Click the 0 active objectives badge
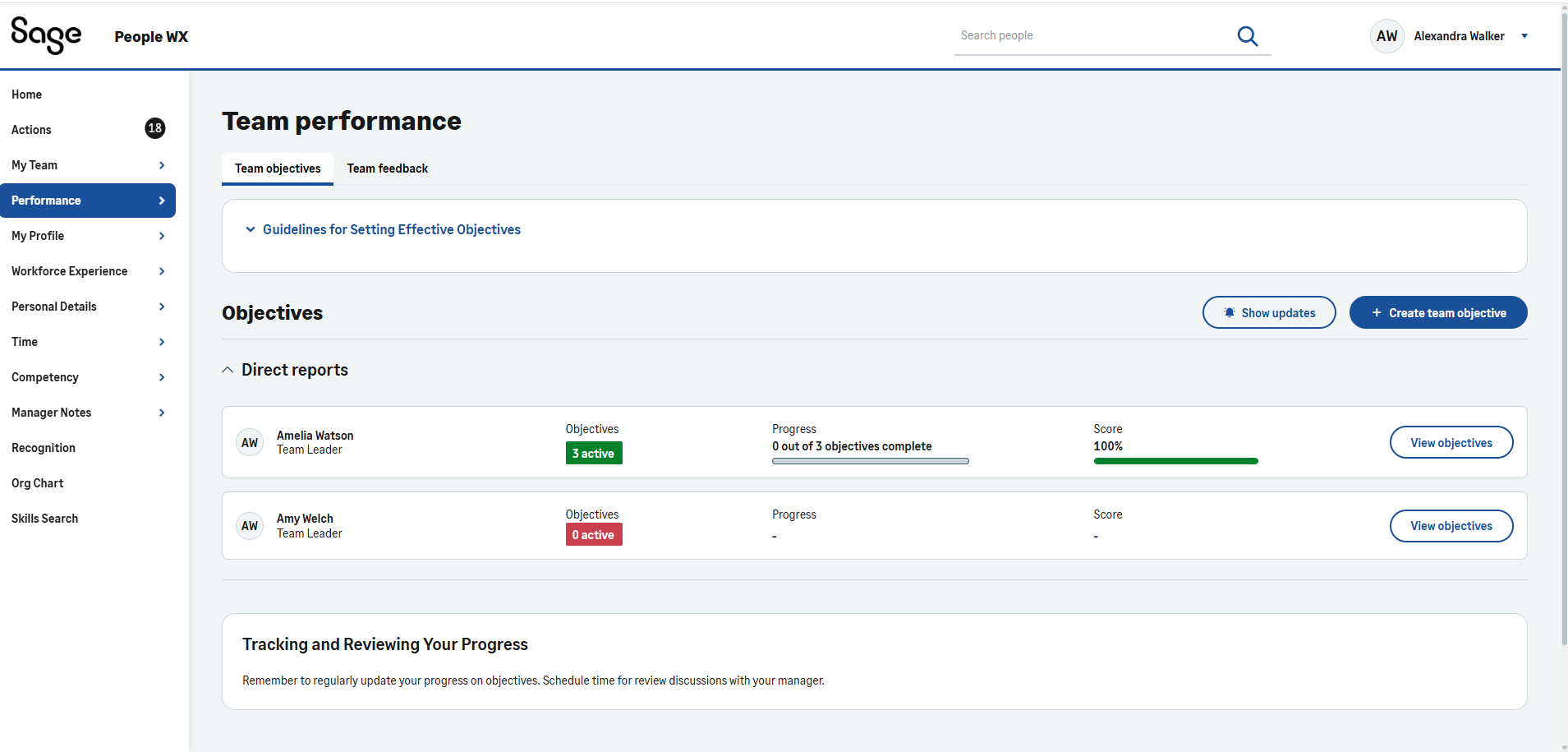 click(x=593, y=535)
